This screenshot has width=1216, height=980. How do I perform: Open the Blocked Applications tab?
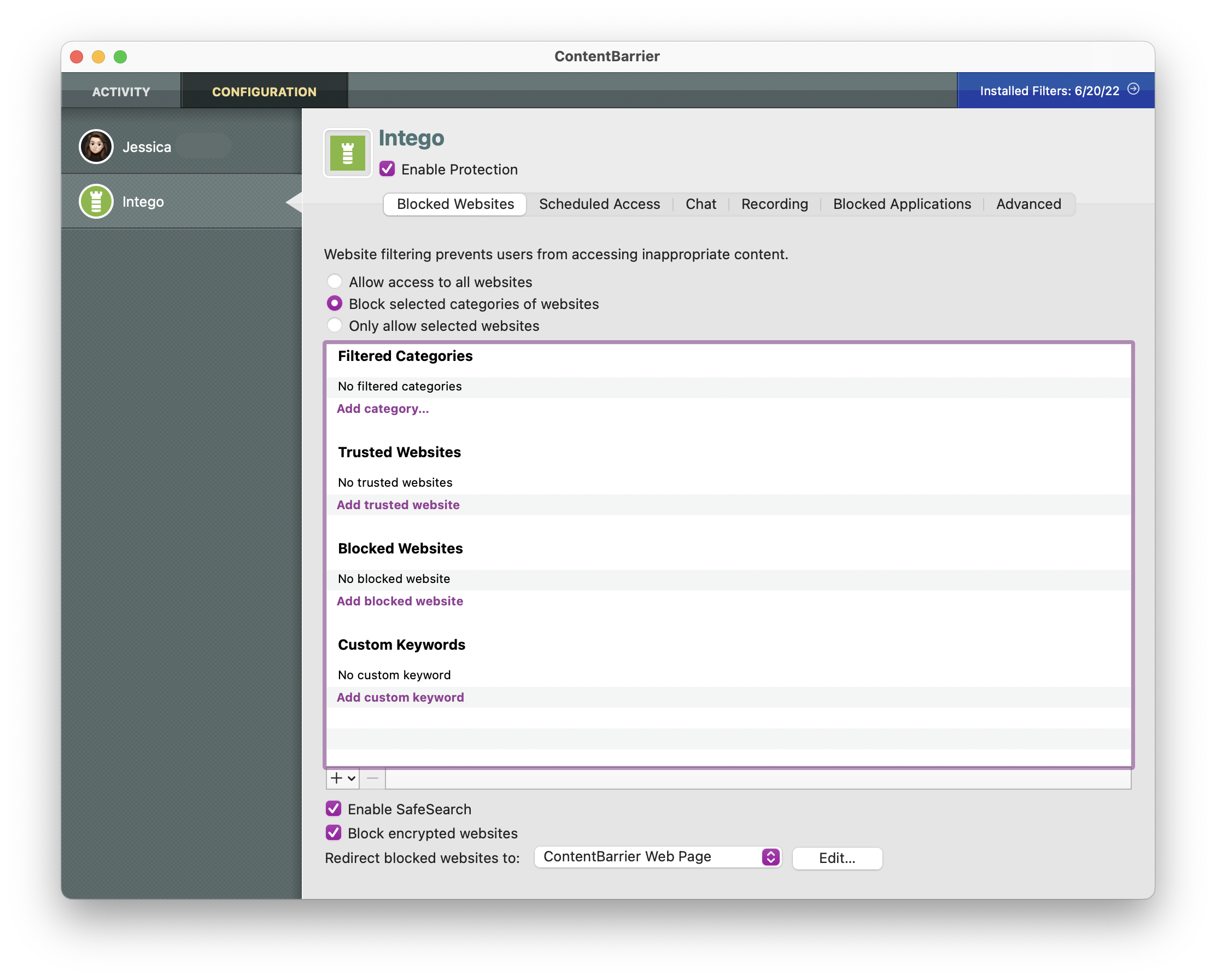tap(902, 204)
